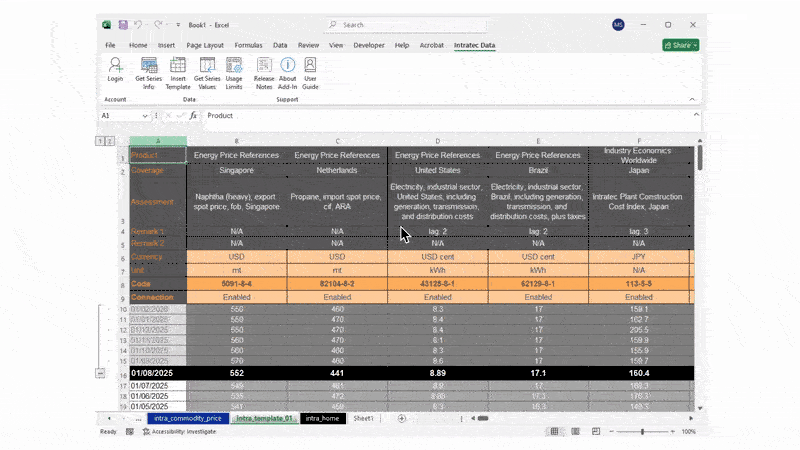Image resolution: width=800 pixels, height=450 pixels.
Task: Open Get Series Values tool
Action: click(207, 73)
